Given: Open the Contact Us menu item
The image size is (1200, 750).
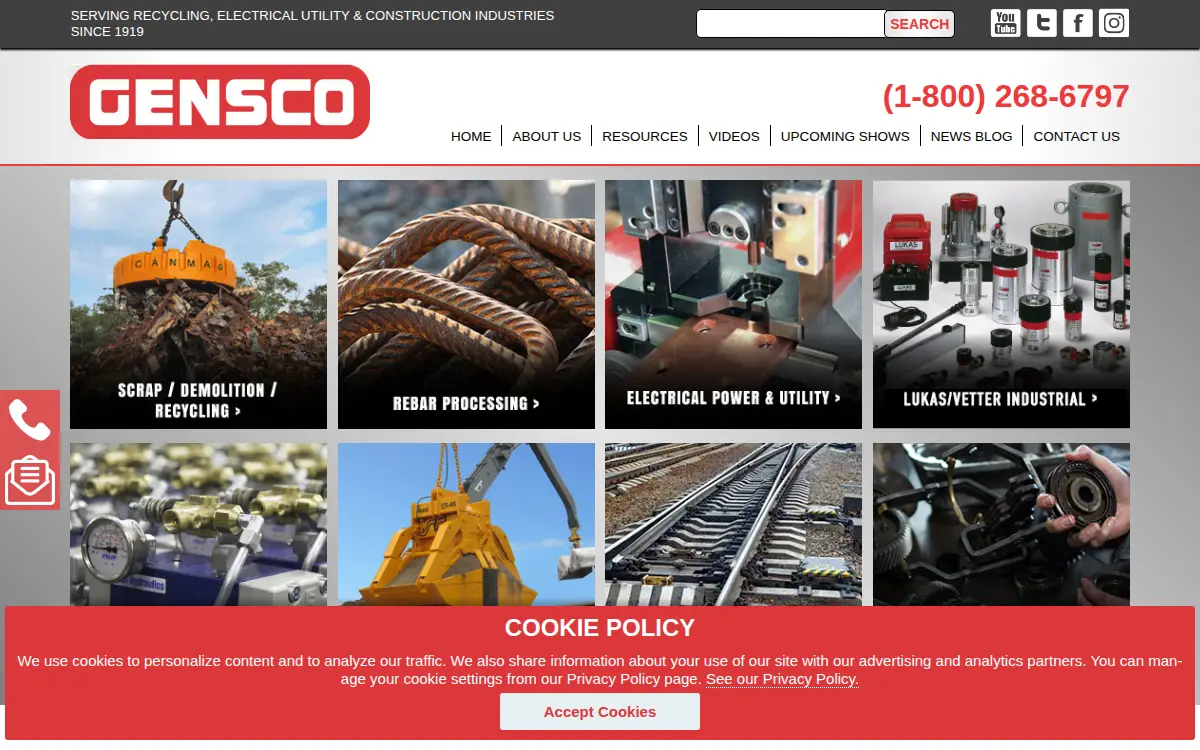Looking at the screenshot, I should pyautogui.click(x=1076, y=136).
